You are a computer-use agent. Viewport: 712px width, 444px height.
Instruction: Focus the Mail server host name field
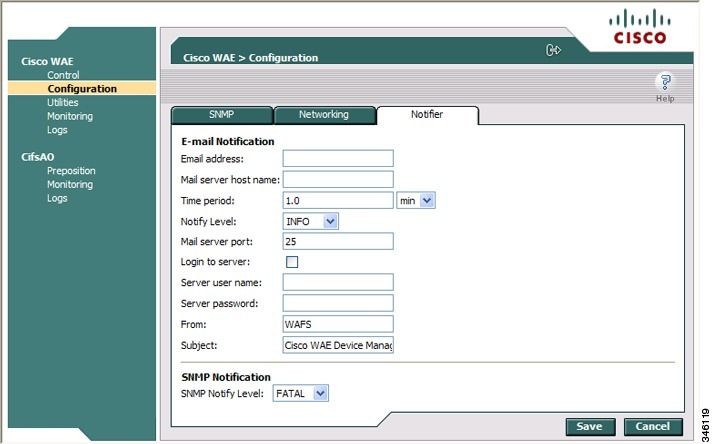[x=338, y=179]
